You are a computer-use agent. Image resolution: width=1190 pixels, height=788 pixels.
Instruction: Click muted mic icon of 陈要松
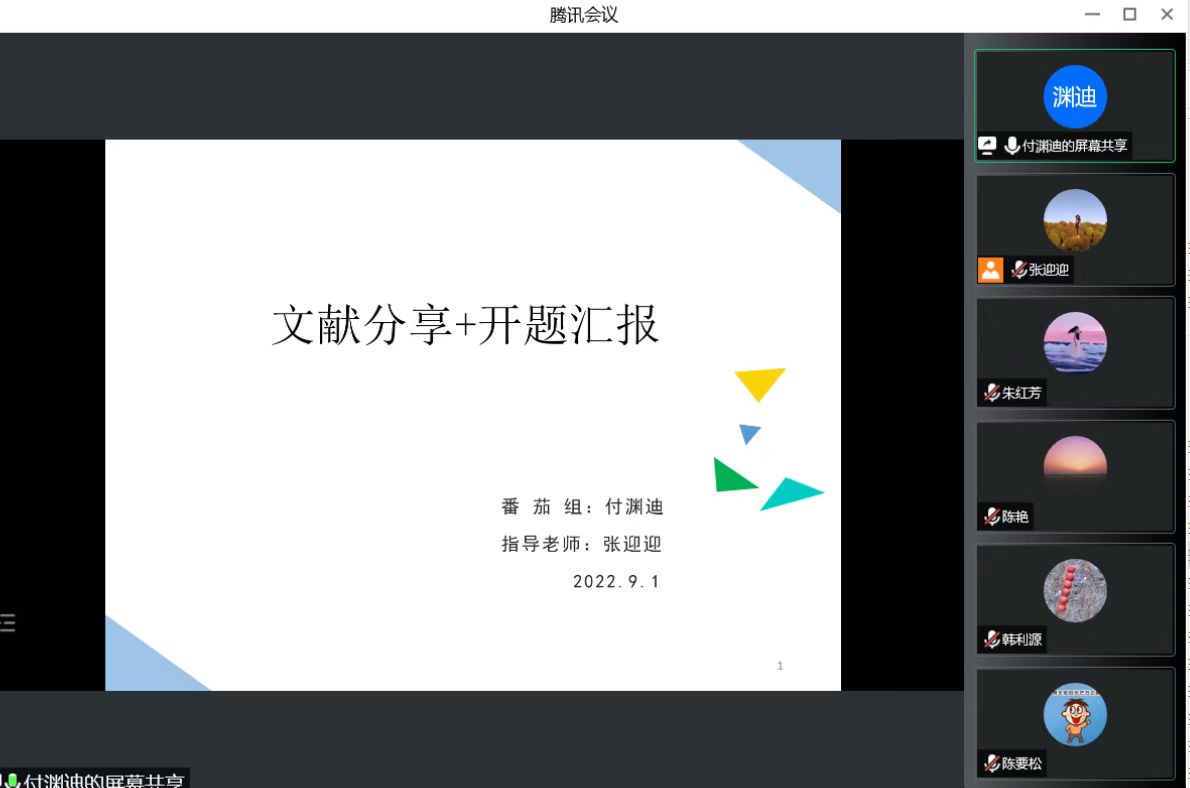pyautogui.click(x=991, y=763)
